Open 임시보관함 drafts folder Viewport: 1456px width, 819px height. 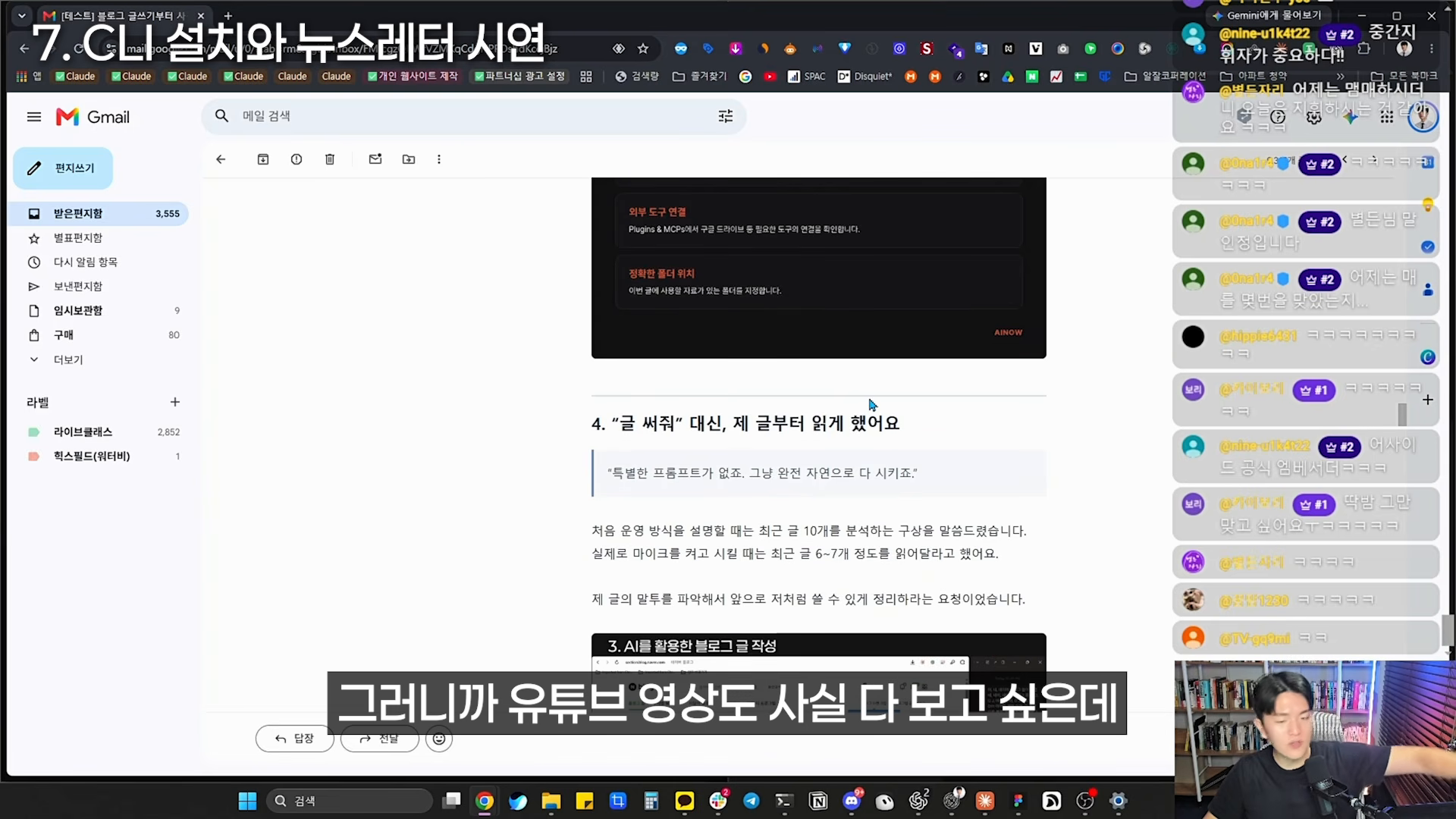point(100,311)
